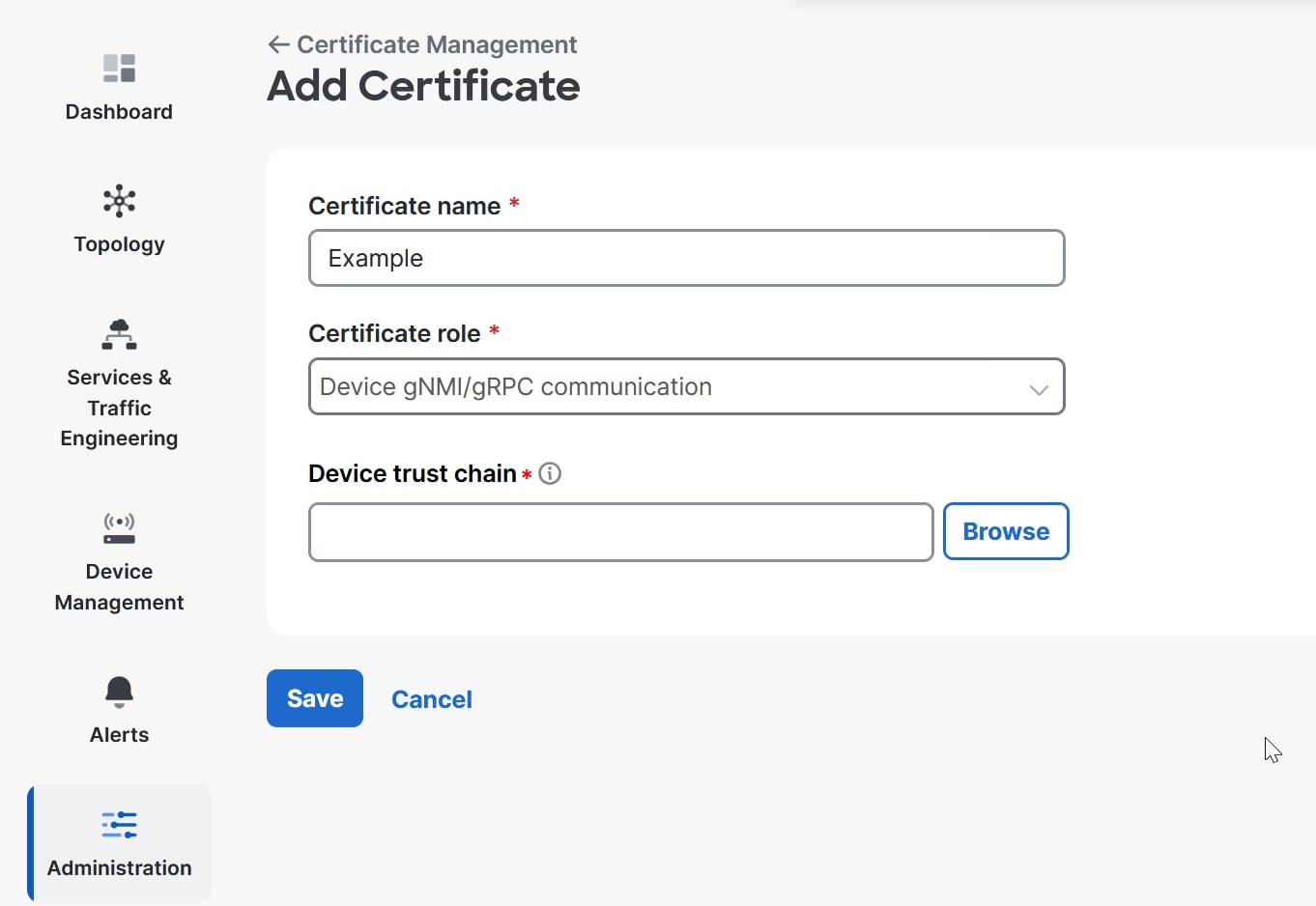Browse for a device trust chain file

point(1006,531)
